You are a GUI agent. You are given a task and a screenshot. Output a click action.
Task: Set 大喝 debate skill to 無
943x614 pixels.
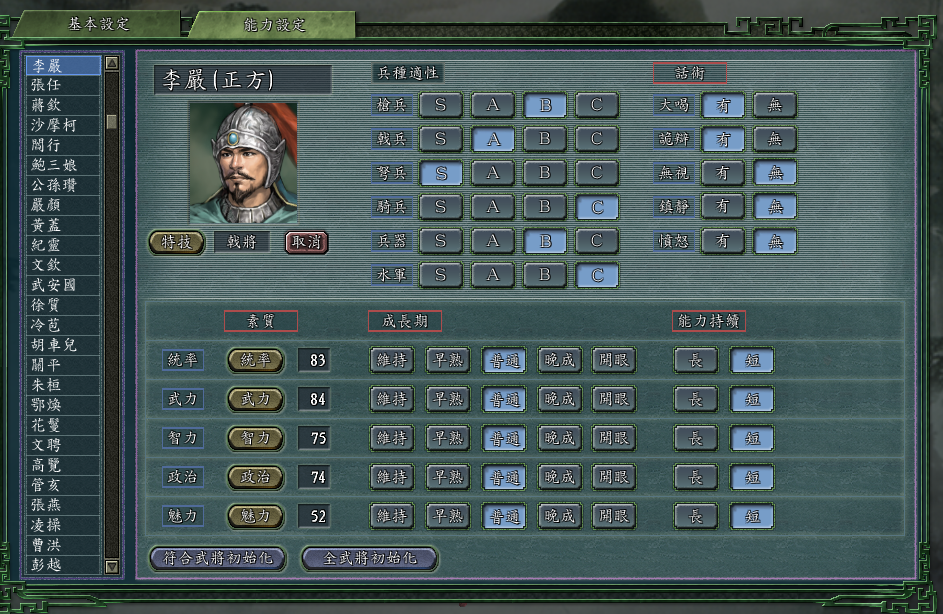775,105
